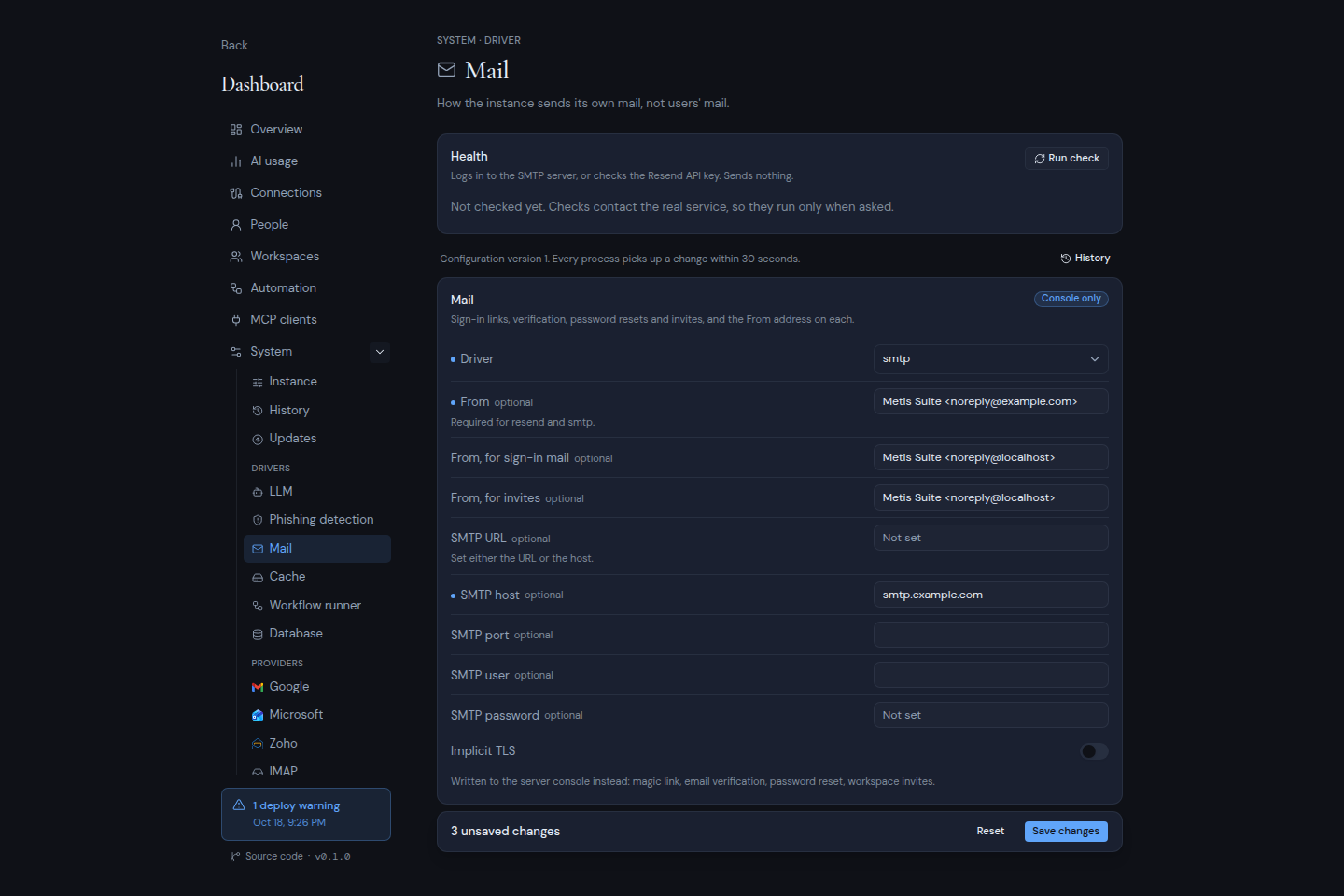Click the Back link
Viewport: 1344px width, 896px height.
coord(234,46)
